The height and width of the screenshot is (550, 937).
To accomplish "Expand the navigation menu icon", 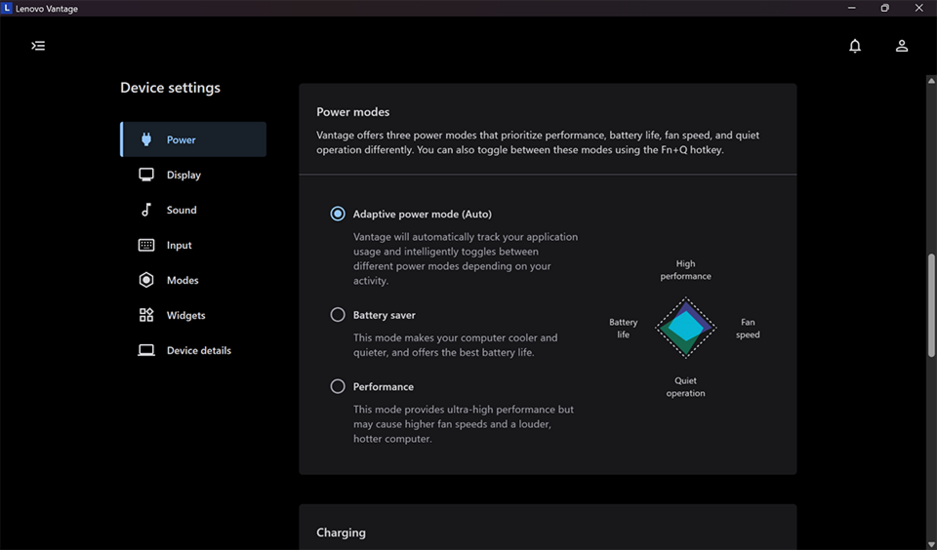I will pyautogui.click(x=38, y=46).
